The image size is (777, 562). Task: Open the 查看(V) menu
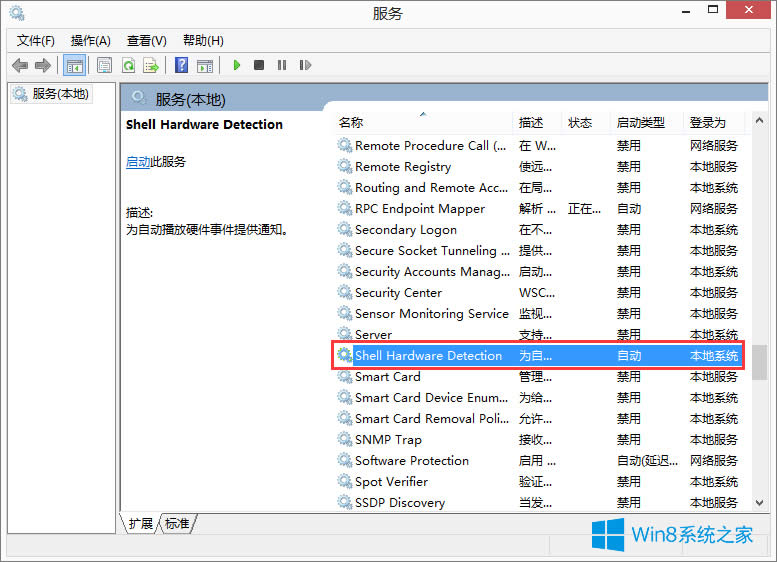click(x=147, y=41)
